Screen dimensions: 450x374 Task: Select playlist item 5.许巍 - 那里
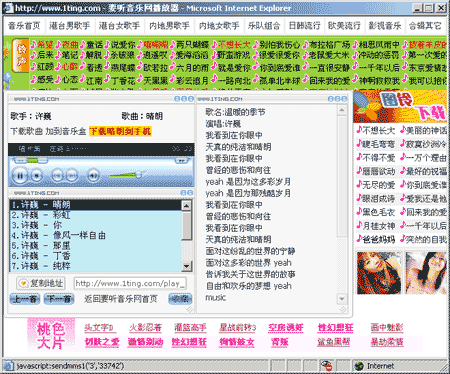(96, 246)
